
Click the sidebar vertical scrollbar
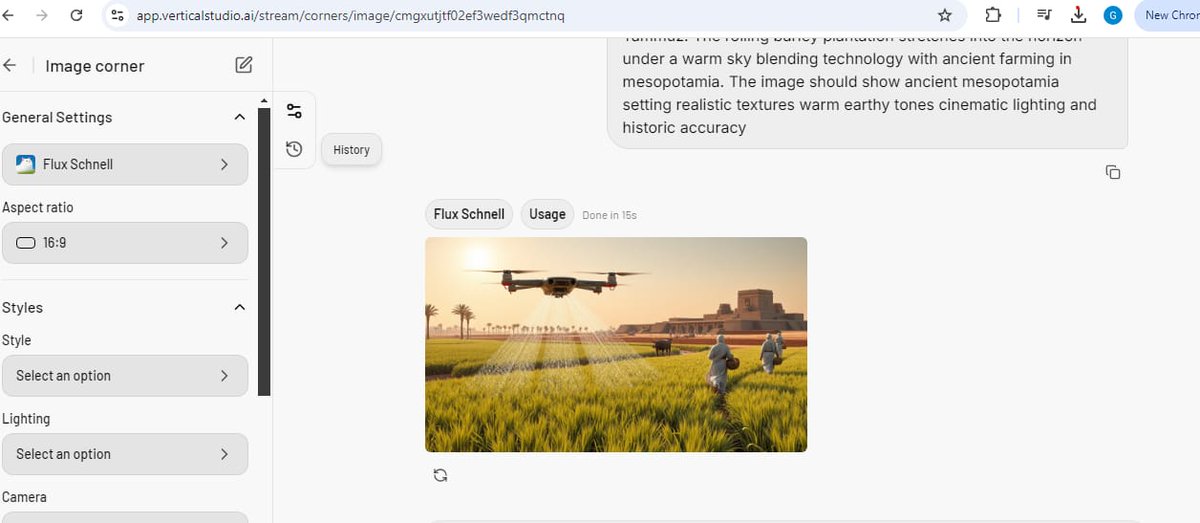point(264,250)
